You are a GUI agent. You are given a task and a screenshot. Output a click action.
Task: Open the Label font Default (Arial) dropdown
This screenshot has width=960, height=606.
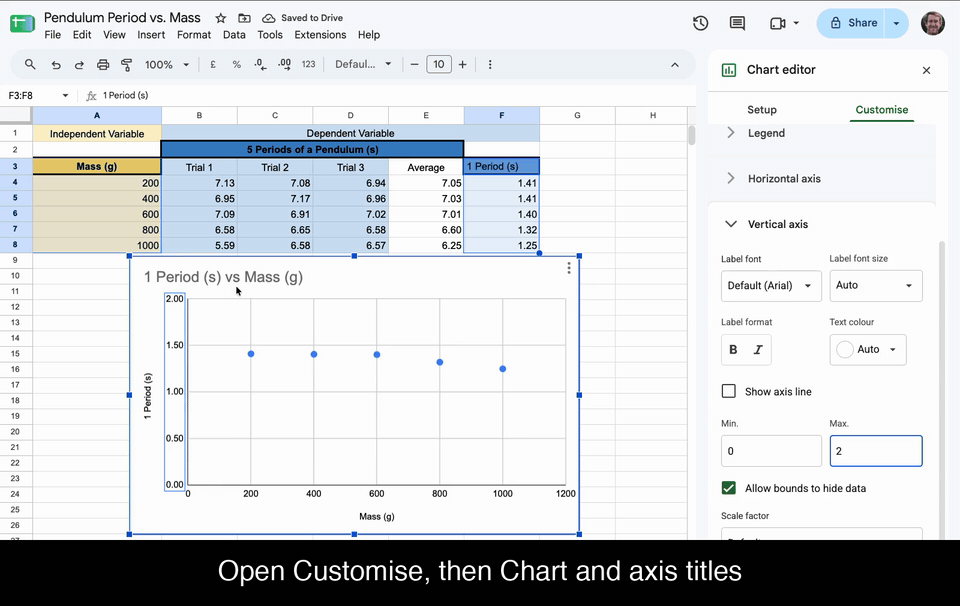click(x=771, y=286)
